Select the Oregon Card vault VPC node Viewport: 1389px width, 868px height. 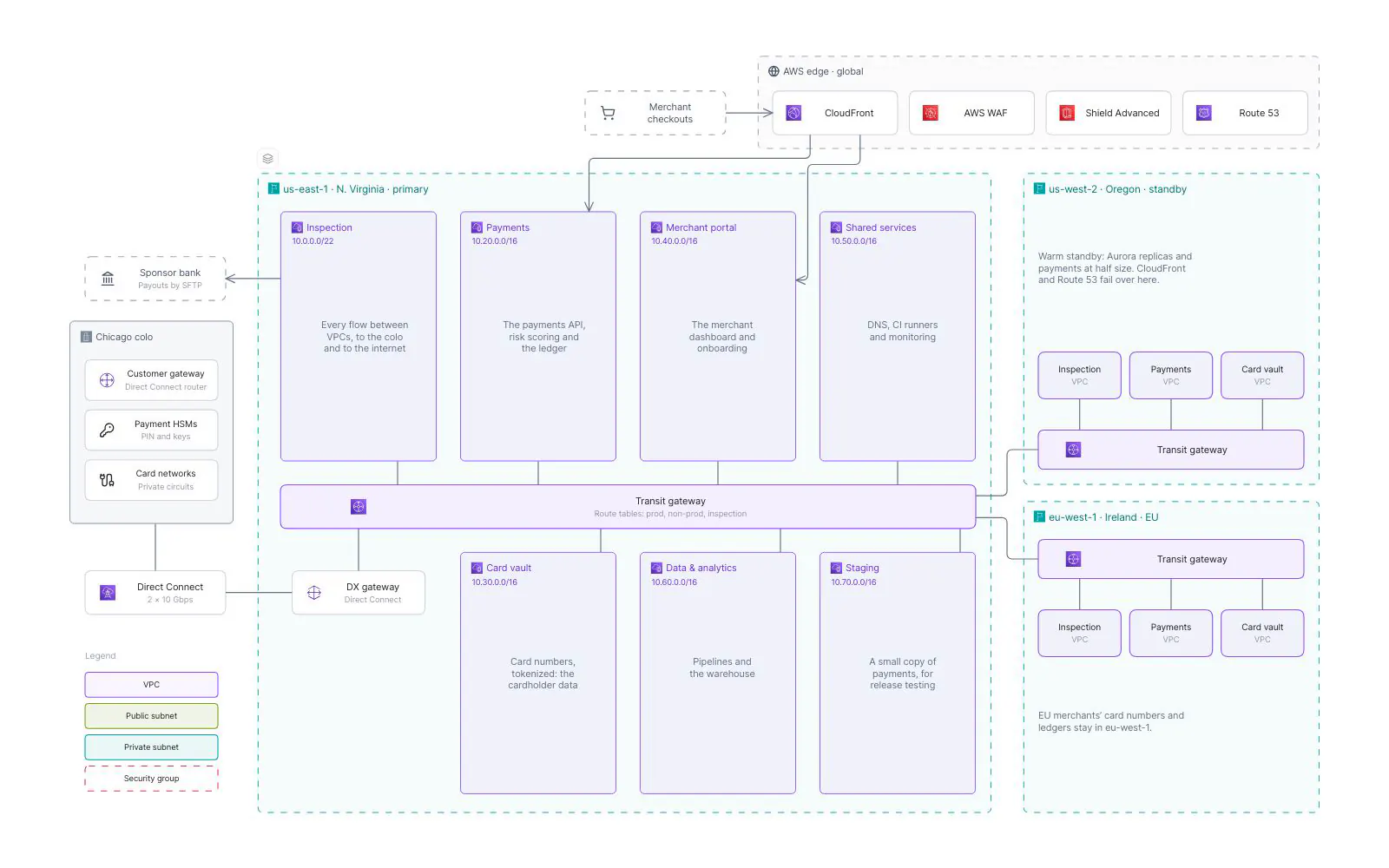[1262, 375]
